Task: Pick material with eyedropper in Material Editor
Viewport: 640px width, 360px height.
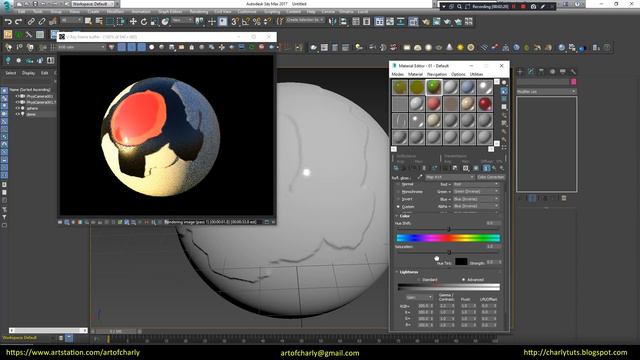Action: tap(420, 177)
